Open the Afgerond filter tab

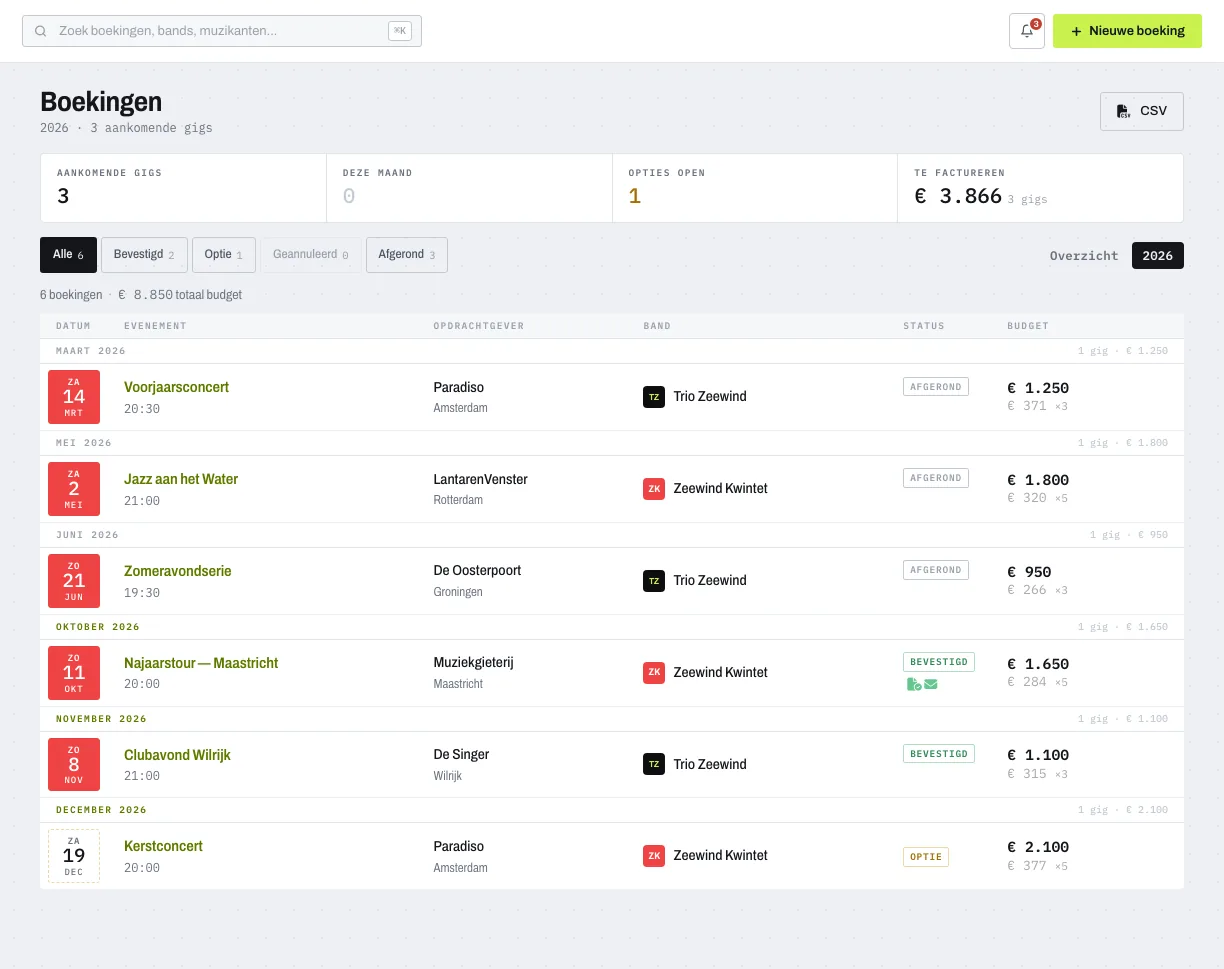407,255
